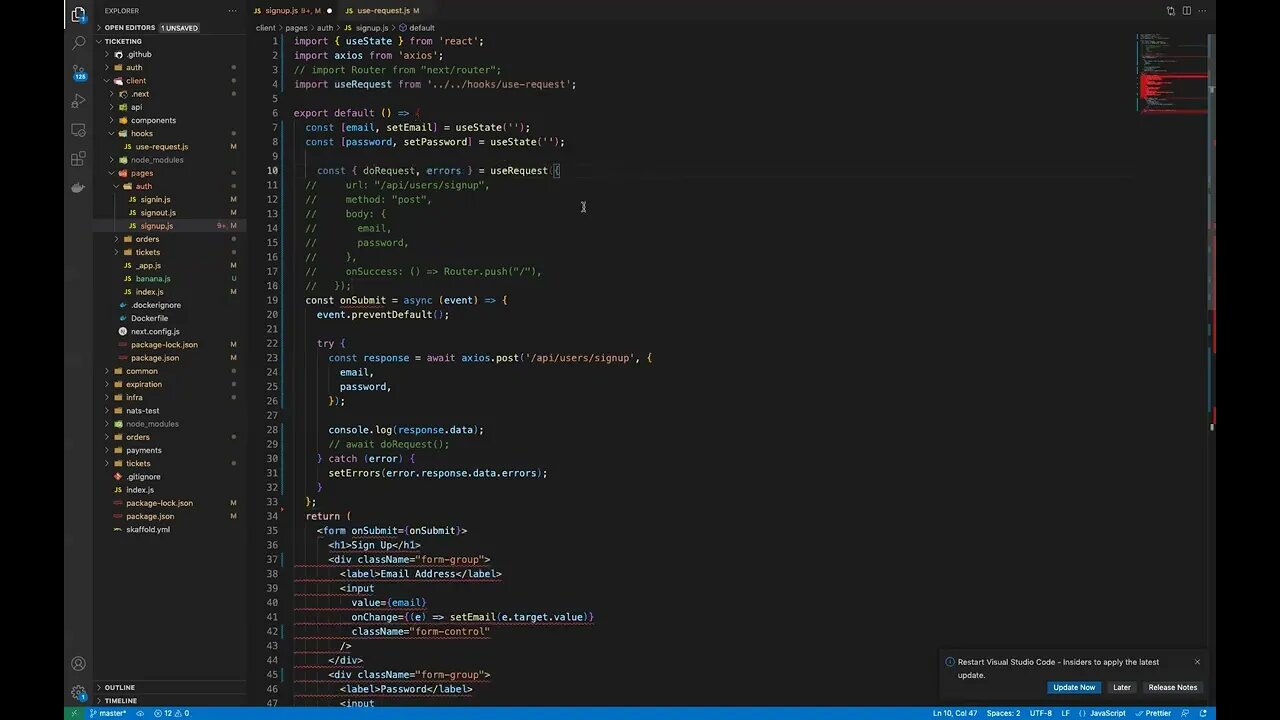Click 'client' in the breadcrumb
This screenshot has width=1280, height=720.
pos(265,28)
